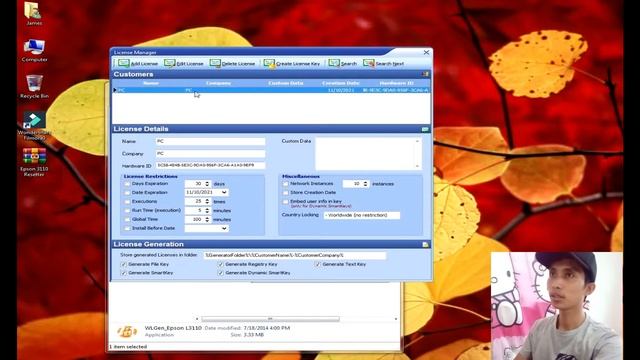The height and width of the screenshot is (360, 640).
Task: Click the Executions times spinner arrows
Action: [207, 202]
